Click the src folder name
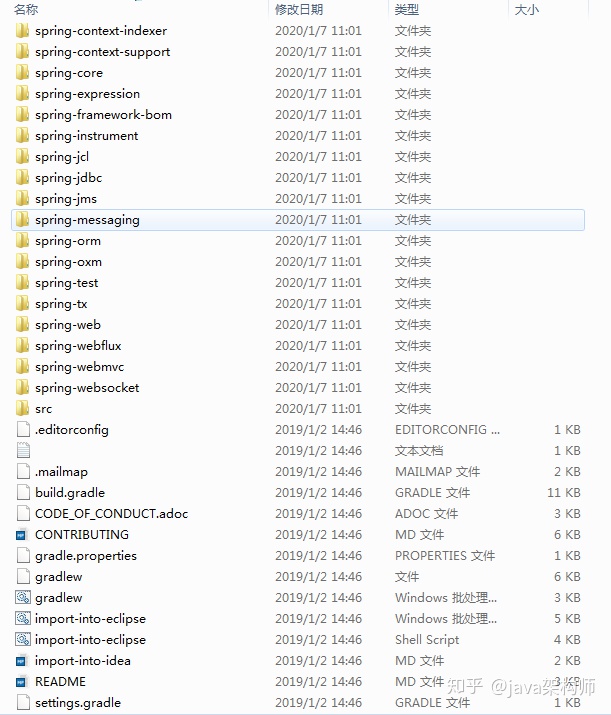611x715 pixels. pyautogui.click(x=44, y=409)
